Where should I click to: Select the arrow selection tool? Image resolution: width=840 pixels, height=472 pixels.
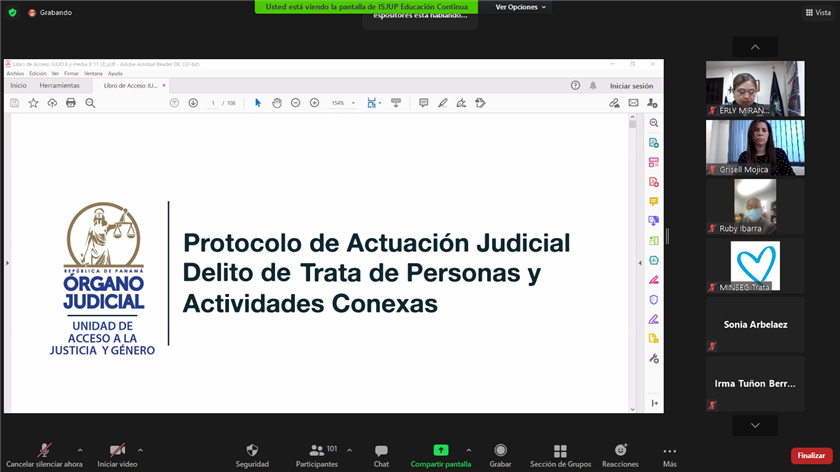(258, 103)
